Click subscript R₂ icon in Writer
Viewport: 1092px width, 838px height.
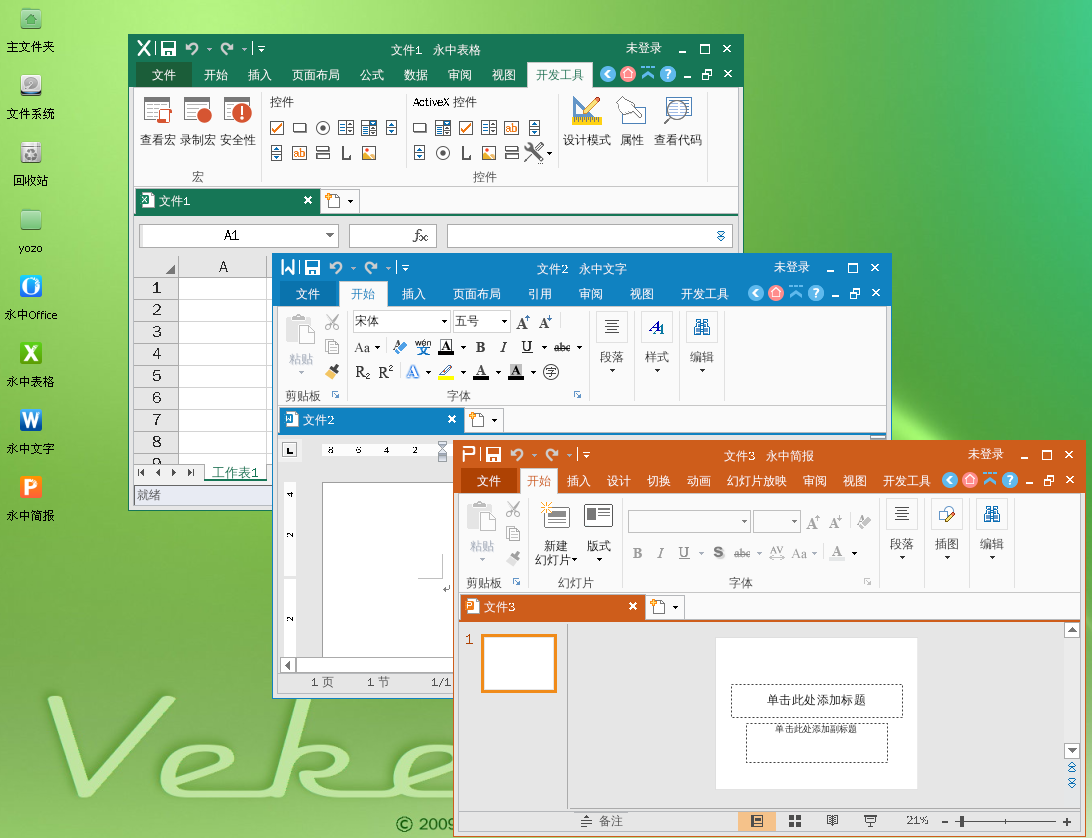tap(363, 372)
